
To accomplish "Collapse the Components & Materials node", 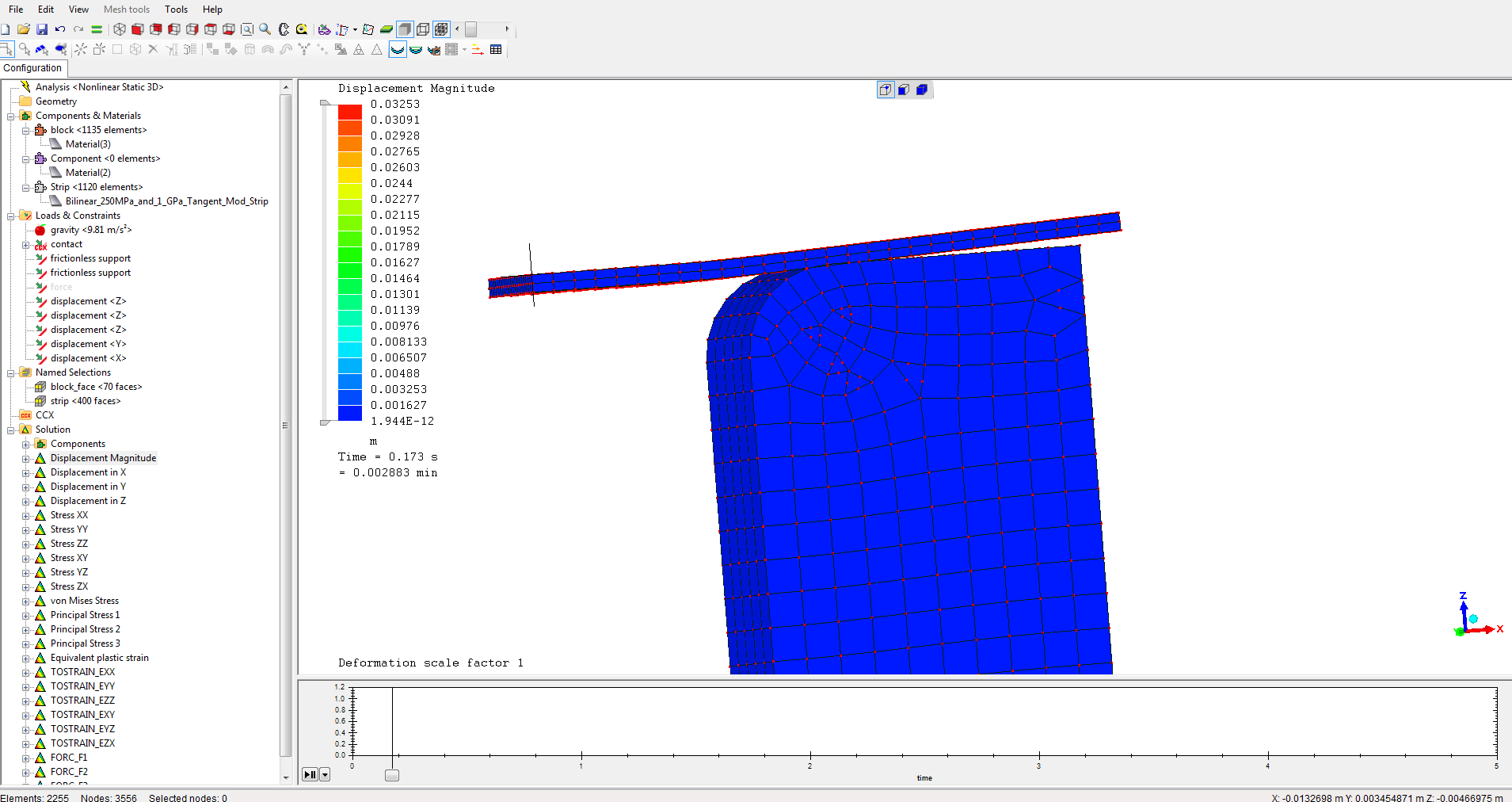I will click(11, 116).
